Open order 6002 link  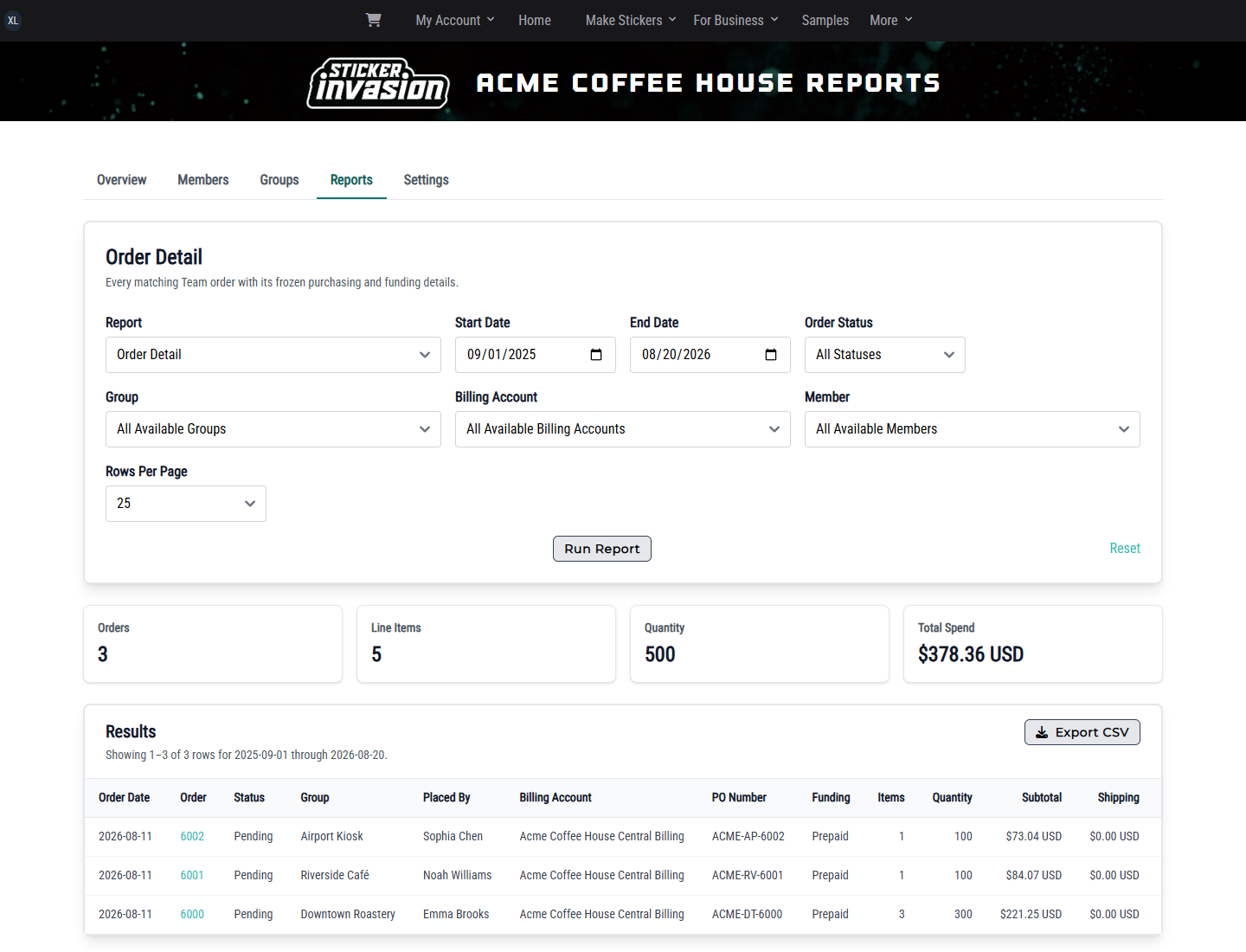click(x=192, y=836)
